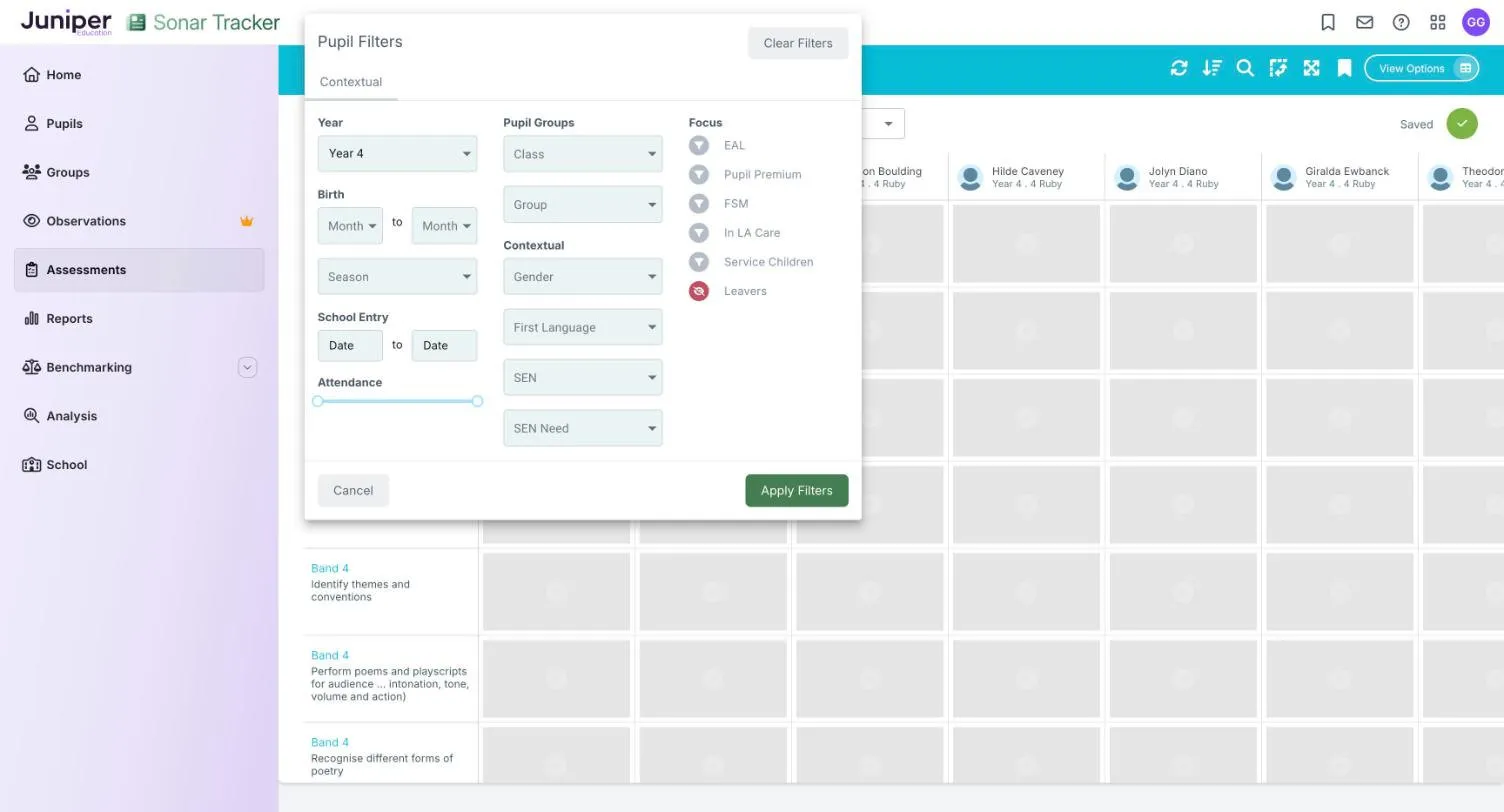This screenshot has width=1504, height=812.
Task: Click Jolyn Diano's pupil avatar
Action: 1127,177
